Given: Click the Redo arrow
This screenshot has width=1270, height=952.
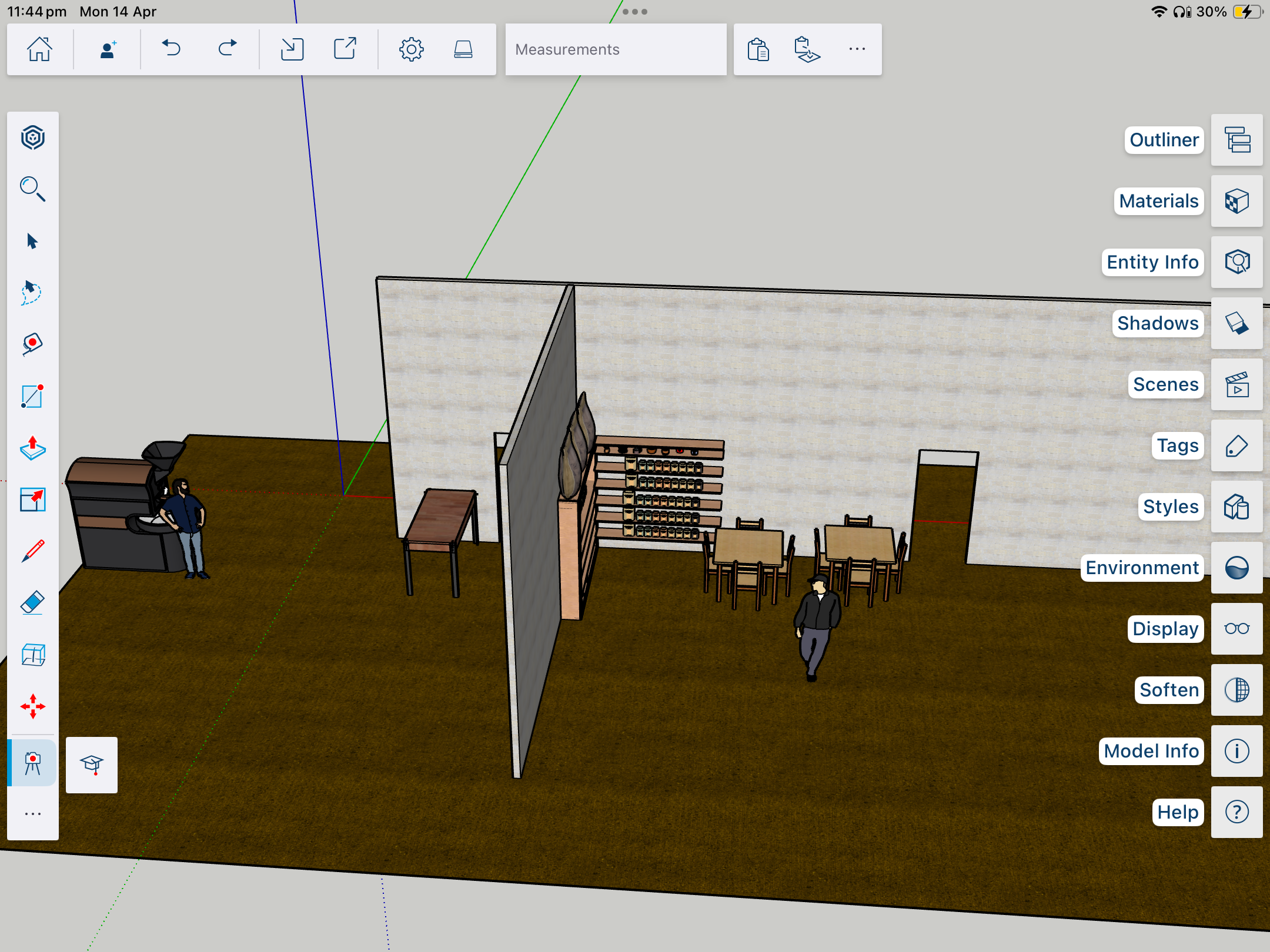Looking at the screenshot, I should [x=228, y=49].
